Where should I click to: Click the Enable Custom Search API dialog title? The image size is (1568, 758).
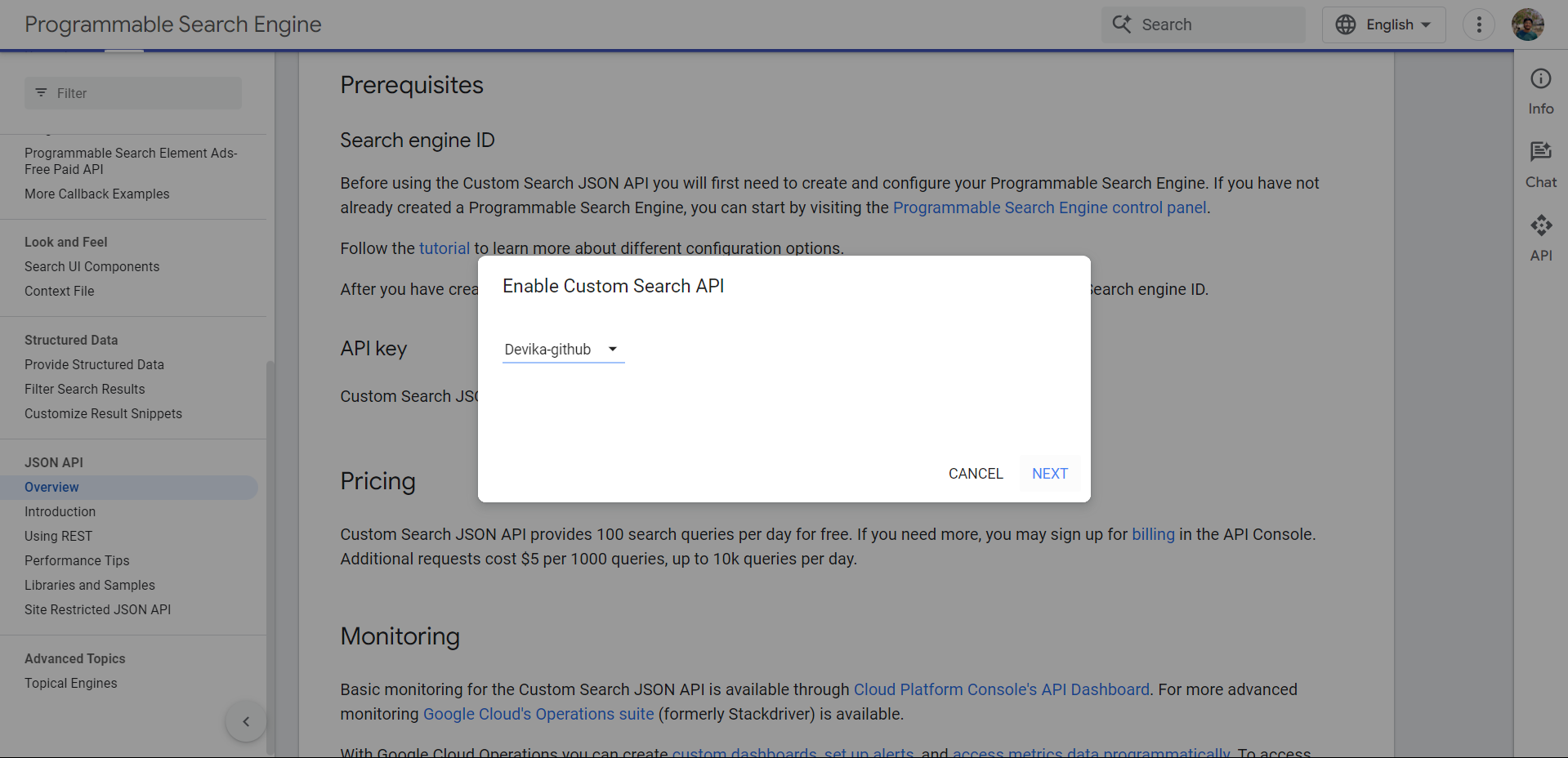pos(614,286)
